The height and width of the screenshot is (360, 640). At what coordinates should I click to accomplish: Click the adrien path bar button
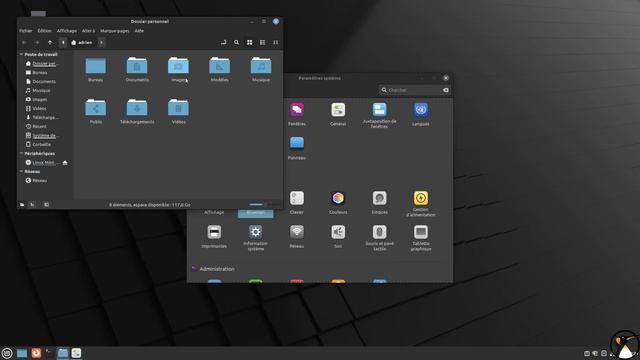pyautogui.click(x=82, y=42)
